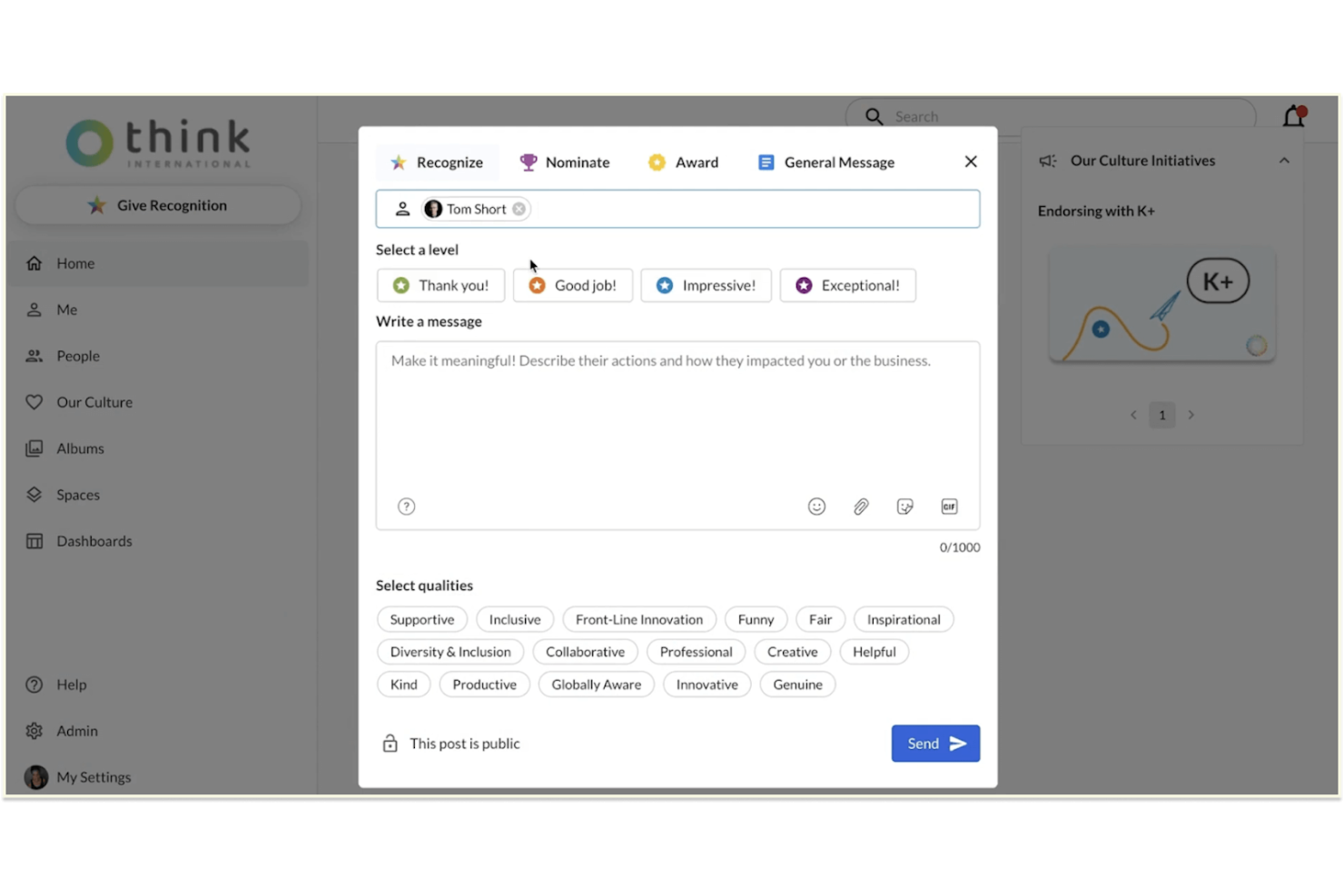The width and height of the screenshot is (1344, 896).
Task: Toggle the Productive quality
Action: [484, 684]
